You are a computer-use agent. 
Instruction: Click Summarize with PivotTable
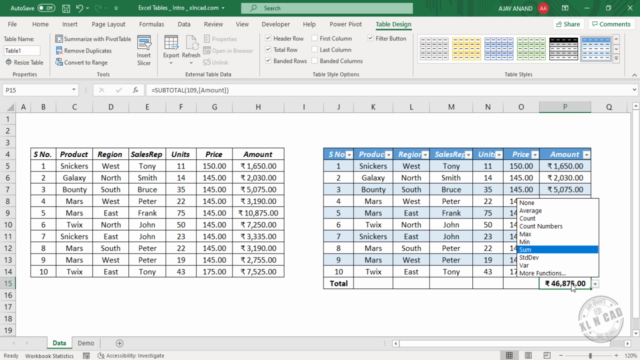tap(93, 39)
